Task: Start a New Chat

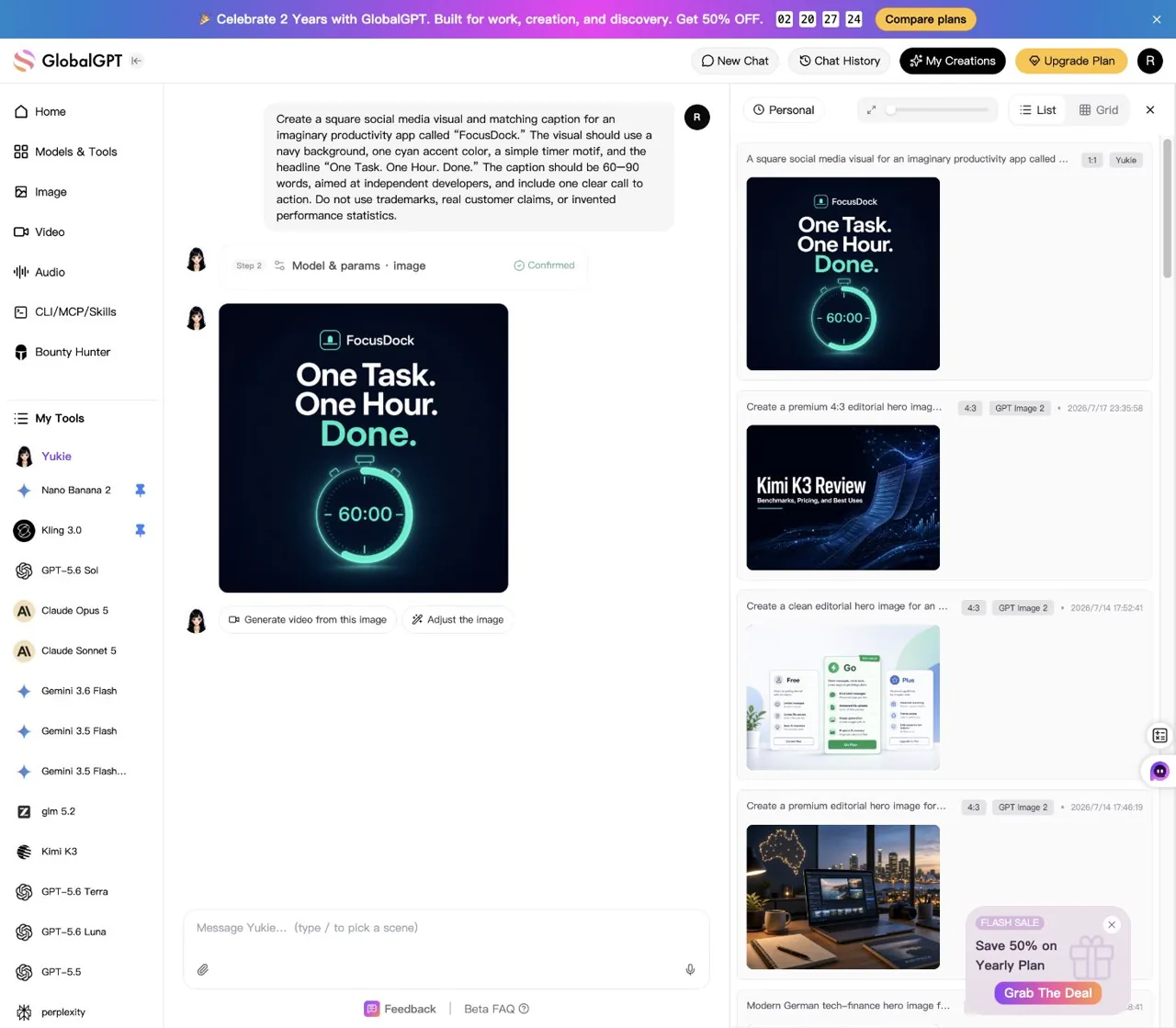Action: click(x=735, y=61)
